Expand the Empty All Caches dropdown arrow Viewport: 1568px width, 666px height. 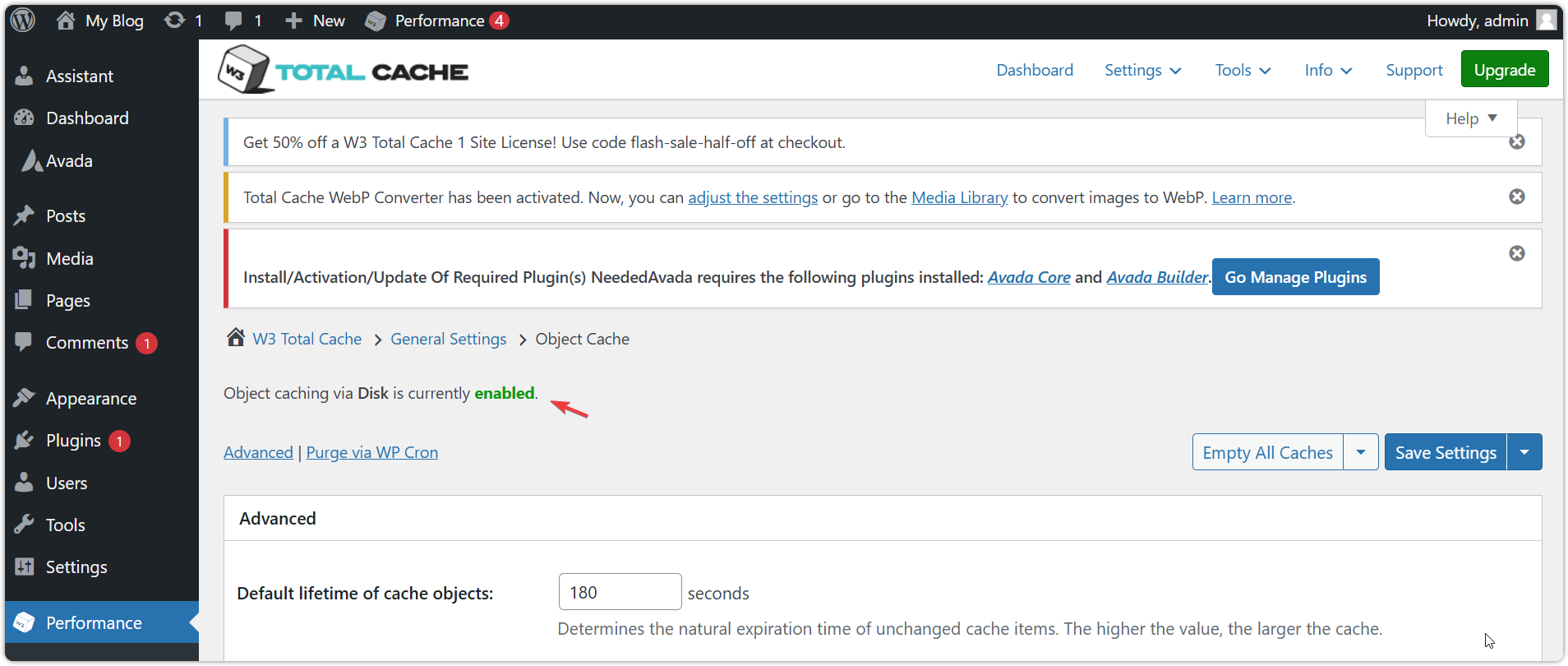(x=1361, y=452)
